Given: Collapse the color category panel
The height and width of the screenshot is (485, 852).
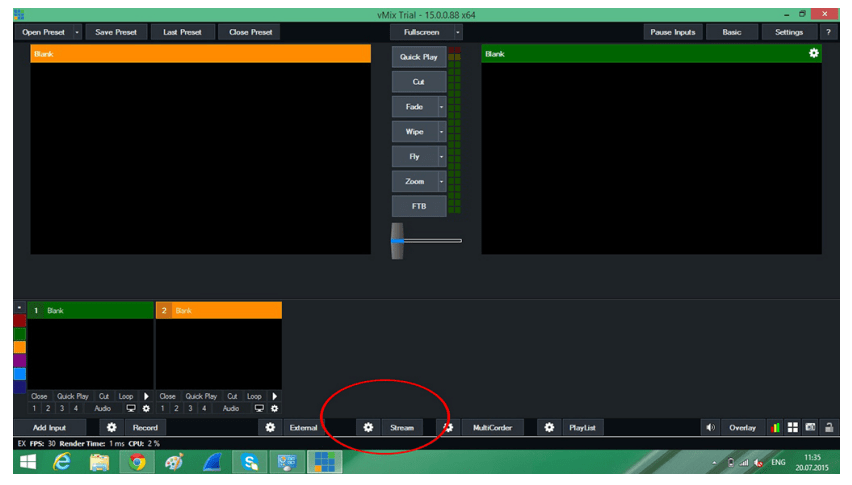Looking at the screenshot, I should pyautogui.click(x=19, y=307).
